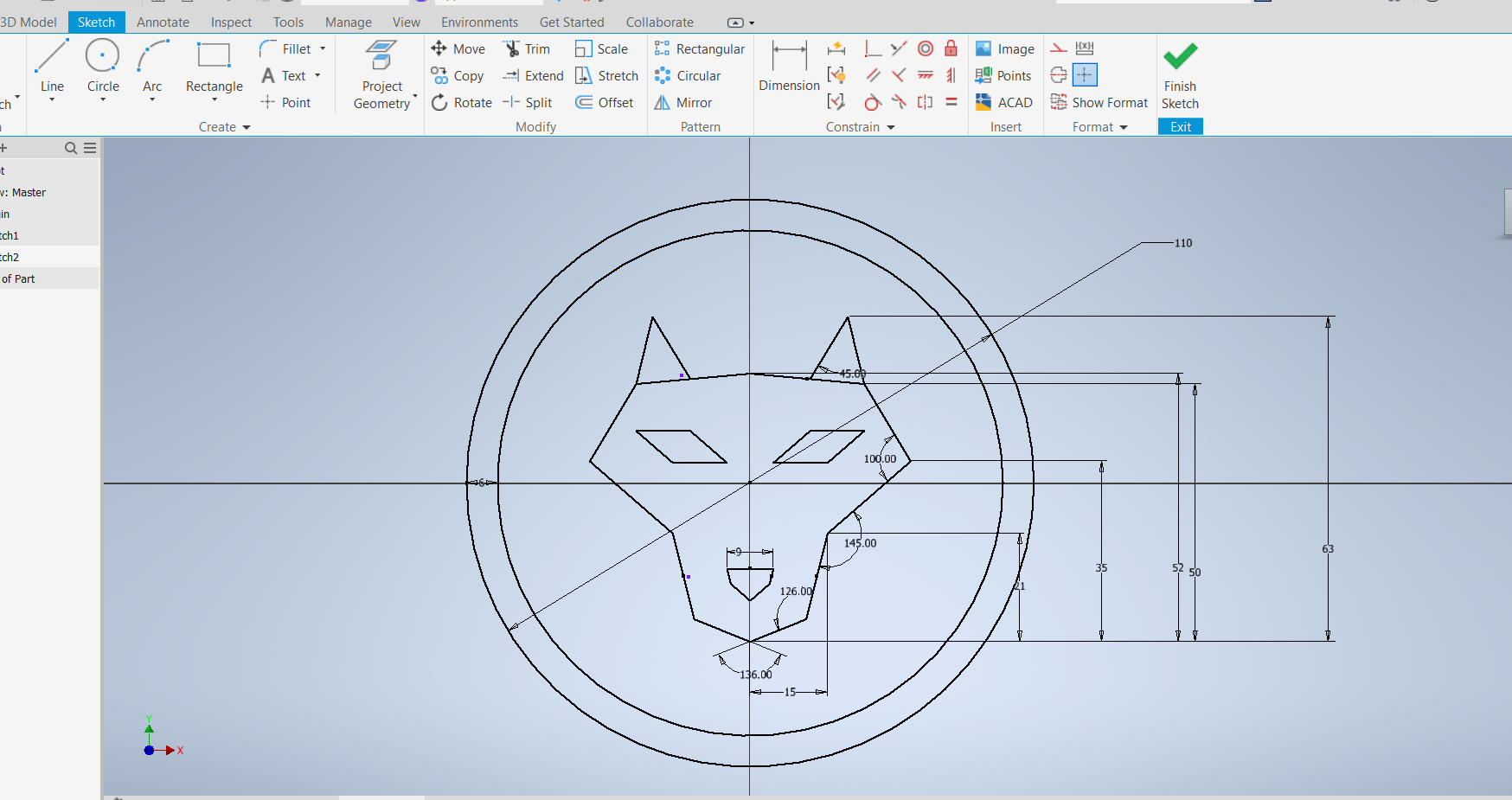1512x800 pixels.
Task: Choose the Mirror pattern tool
Action: [682, 103]
